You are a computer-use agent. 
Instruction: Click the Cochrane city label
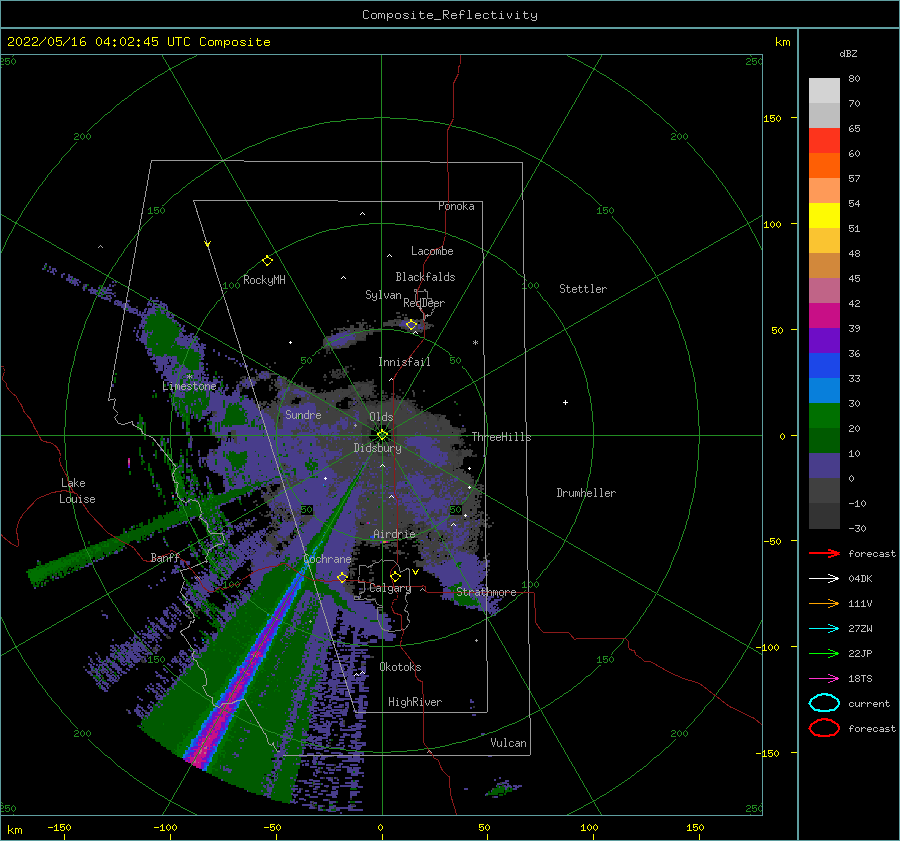[x=327, y=559]
